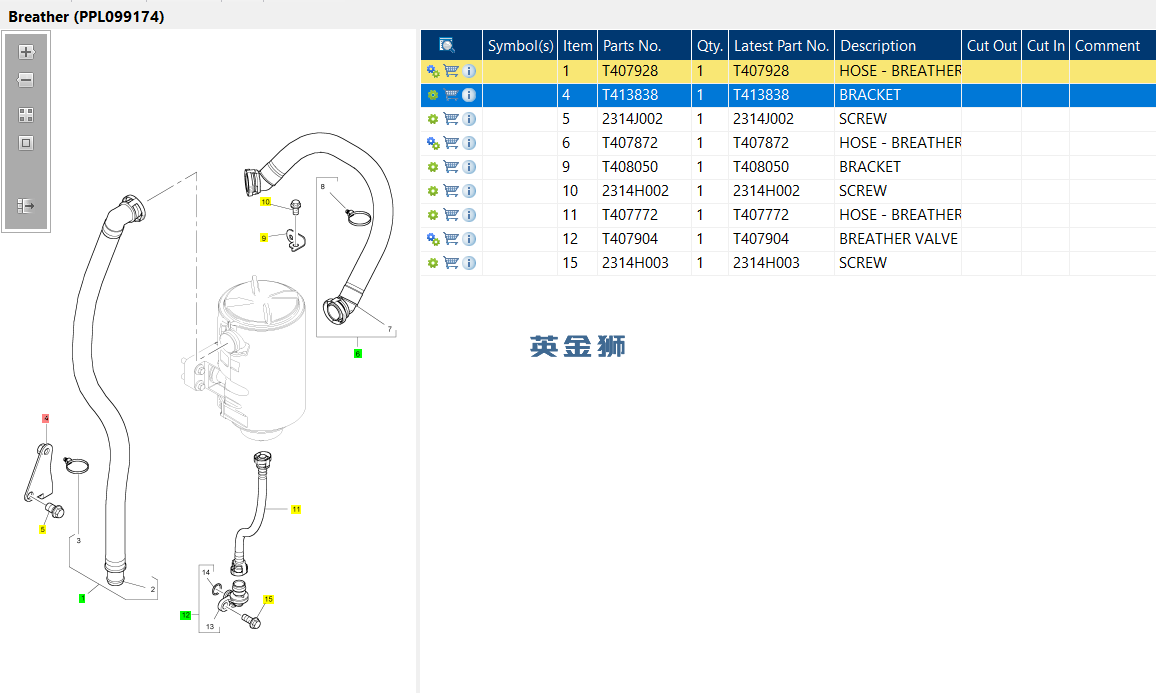Click gear icon for T413838 bracket

pos(433,95)
